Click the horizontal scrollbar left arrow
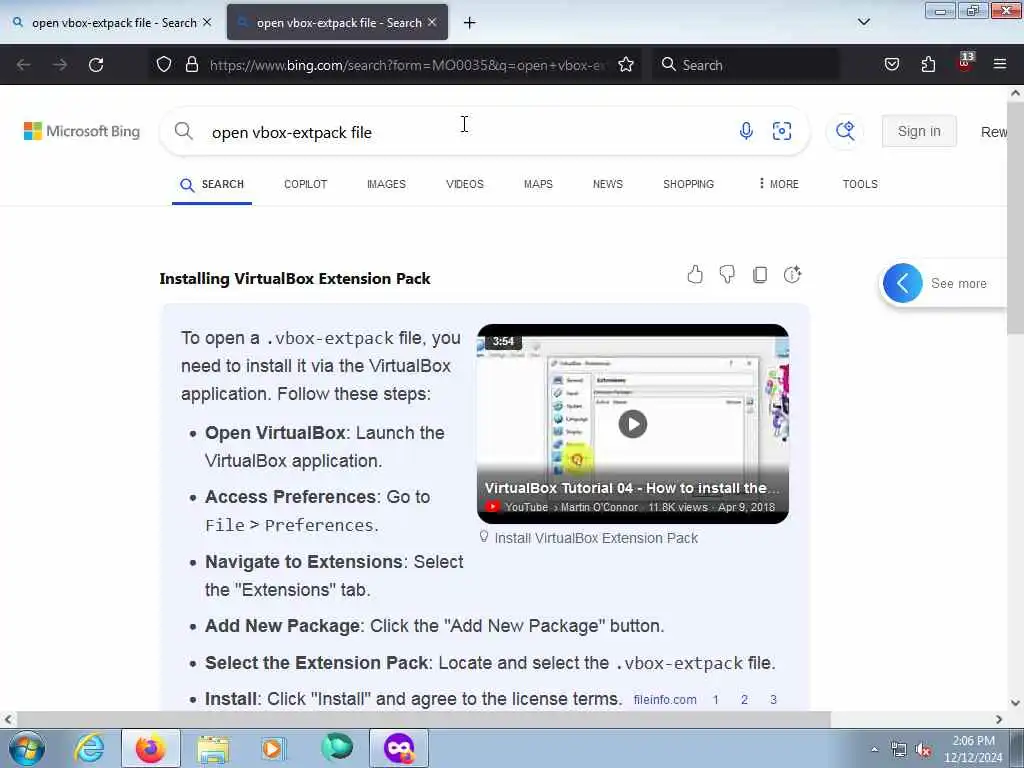The width and height of the screenshot is (1024, 768). 7,719
